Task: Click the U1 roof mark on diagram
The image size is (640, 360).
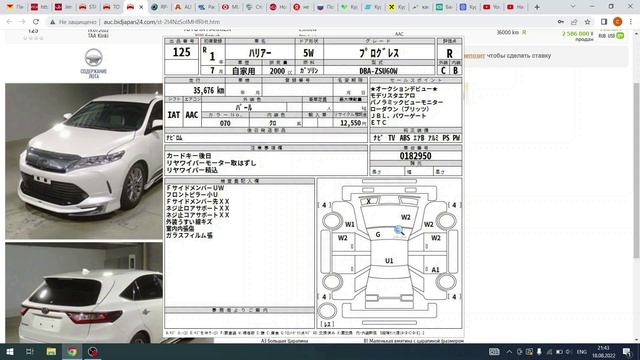Action: point(389,260)
